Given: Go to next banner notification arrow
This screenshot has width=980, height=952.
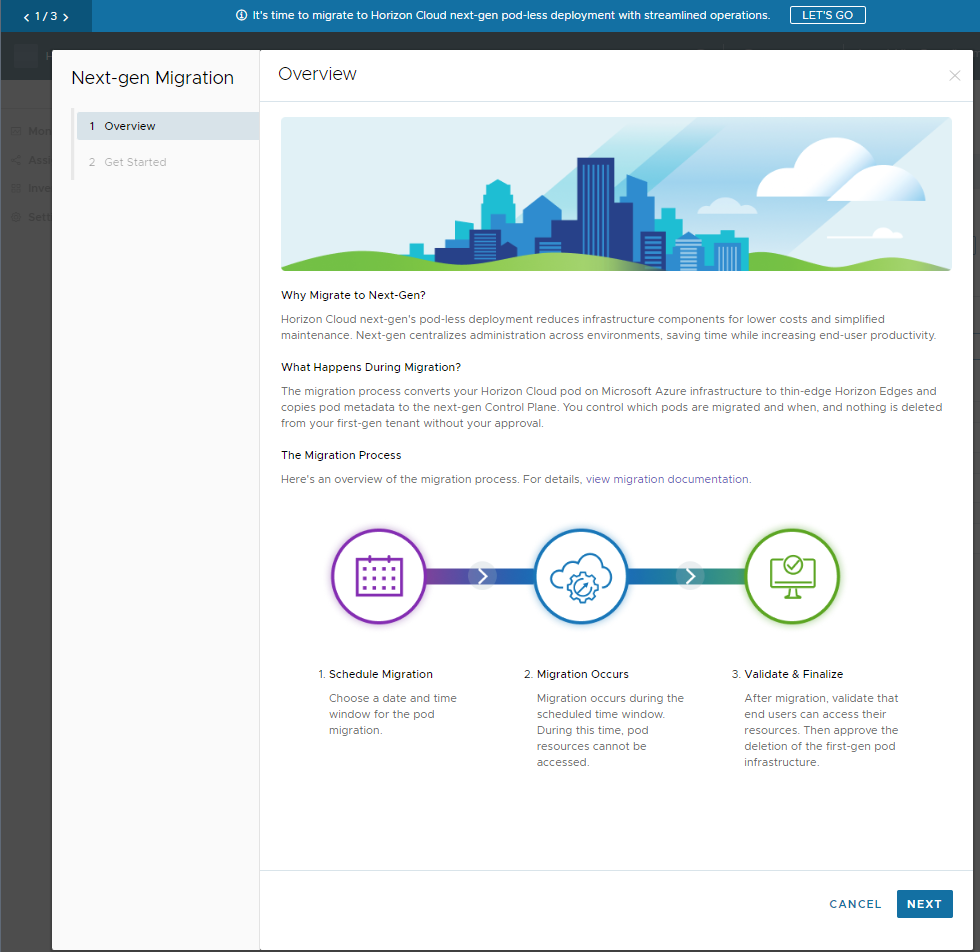Looking at the screenshot, I should pyautogui.click(x=66, y=18).
